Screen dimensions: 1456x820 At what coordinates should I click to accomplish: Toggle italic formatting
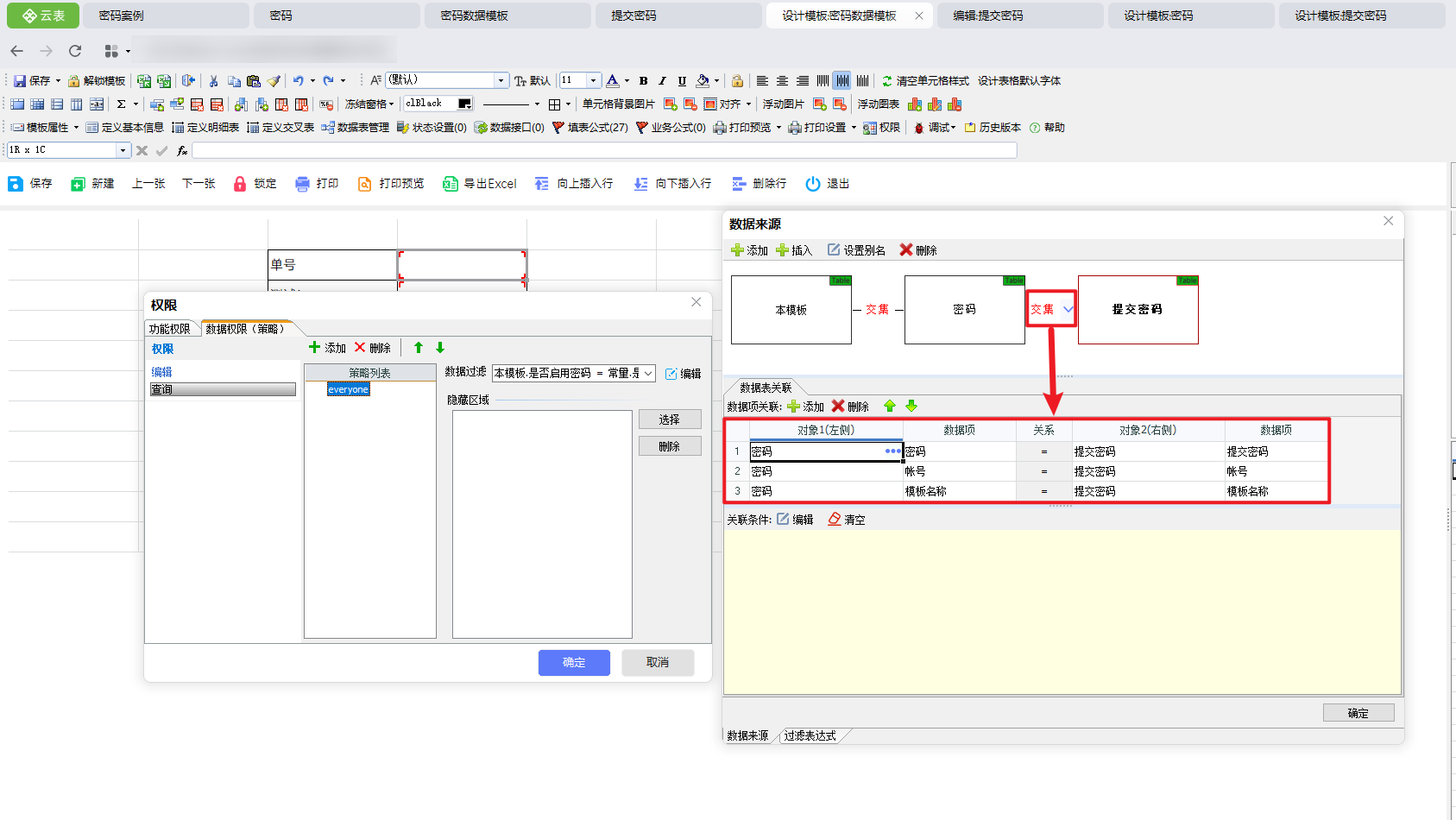coord(662,81)
